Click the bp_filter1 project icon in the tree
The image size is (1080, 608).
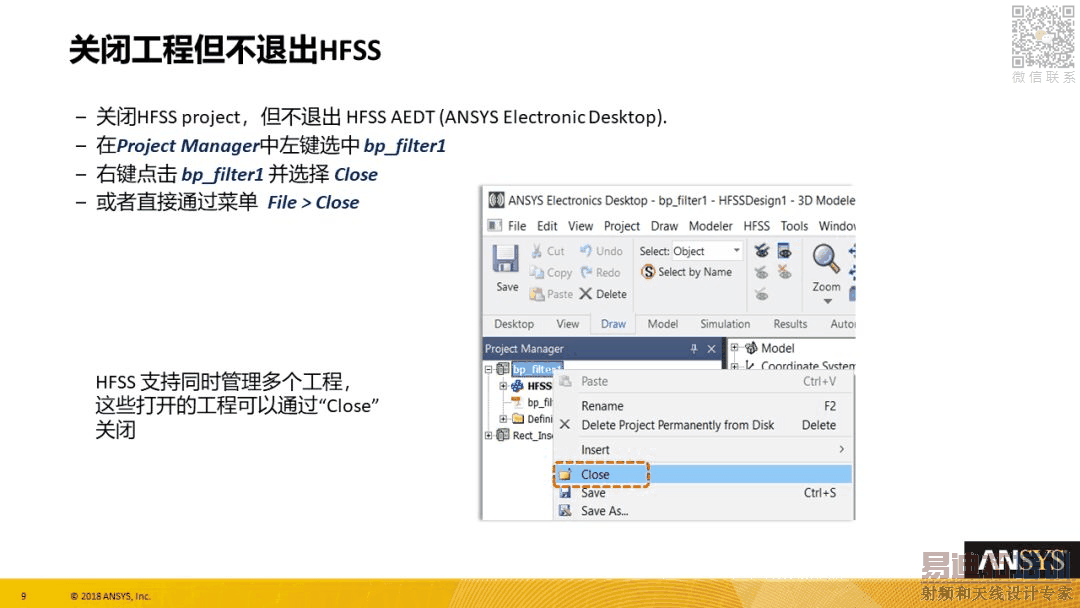click(503, 369)
